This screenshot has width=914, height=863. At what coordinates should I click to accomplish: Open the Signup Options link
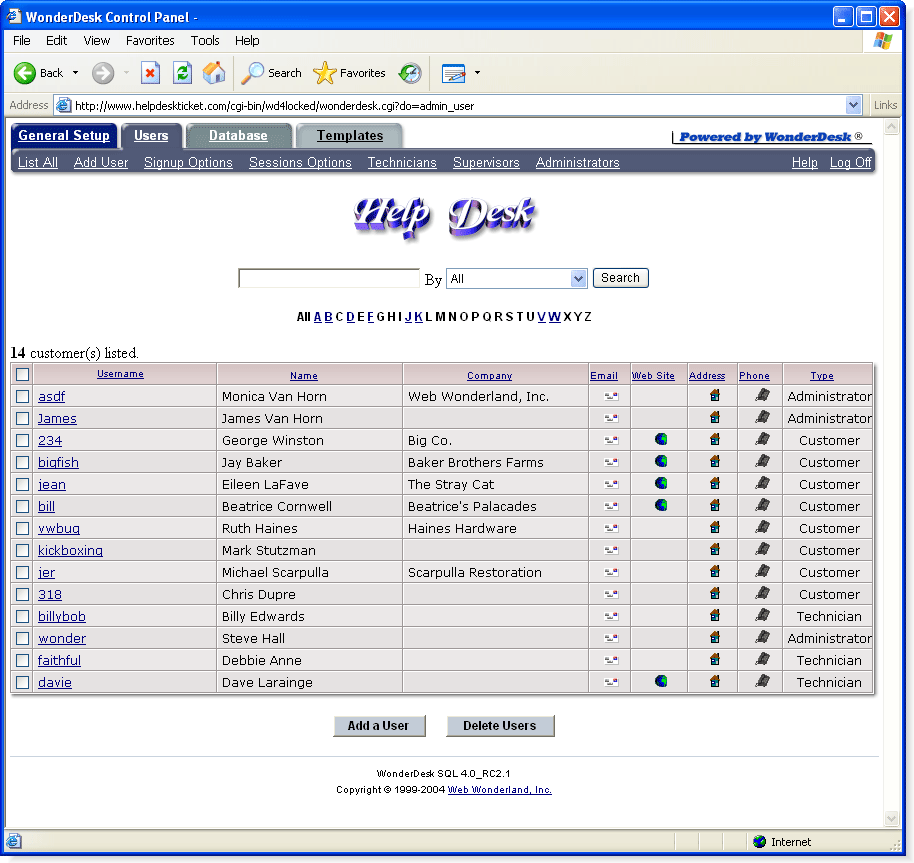[188, 163]
